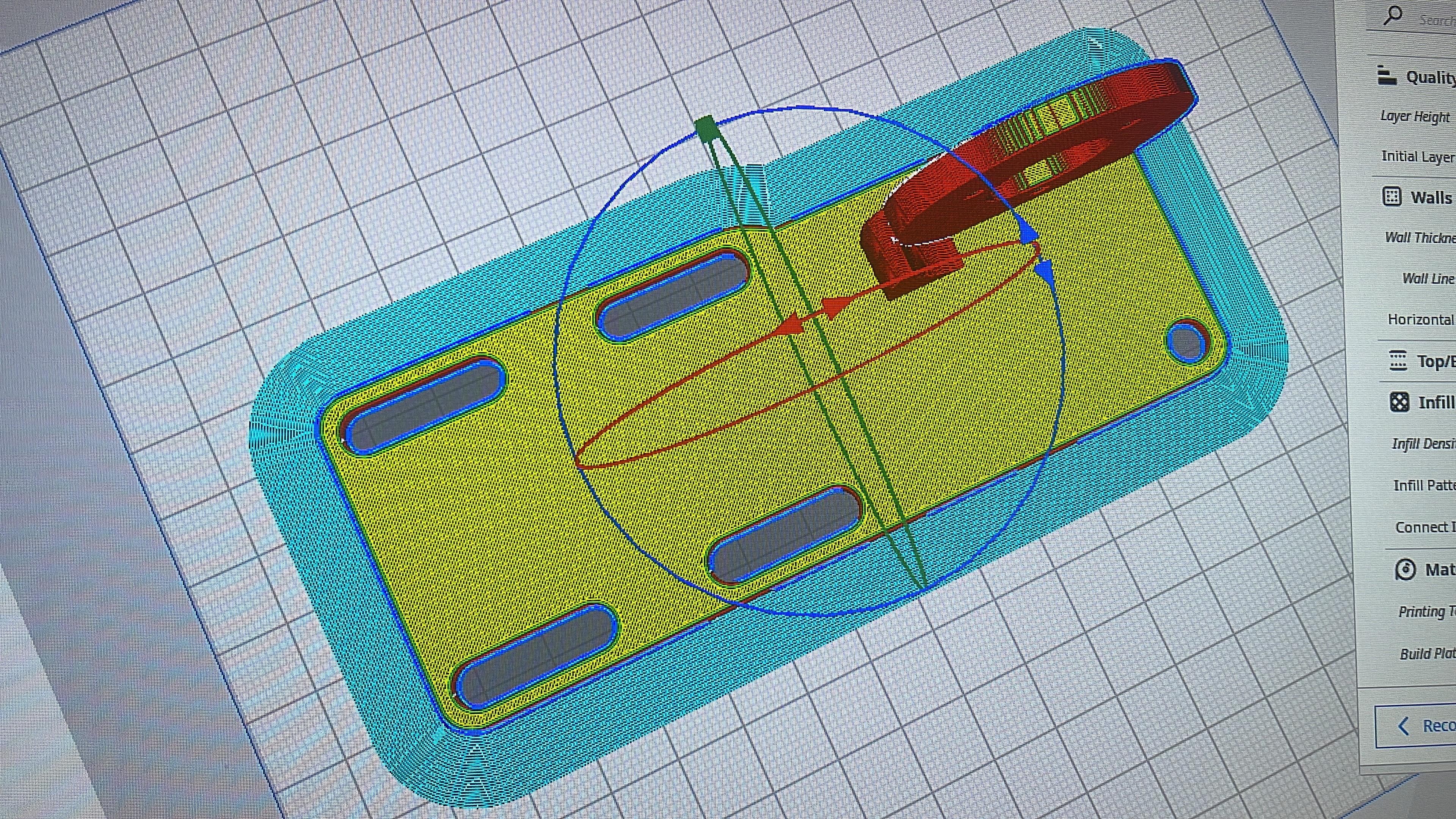Click the round hole in the yellow plate

tap(1186, 342)
